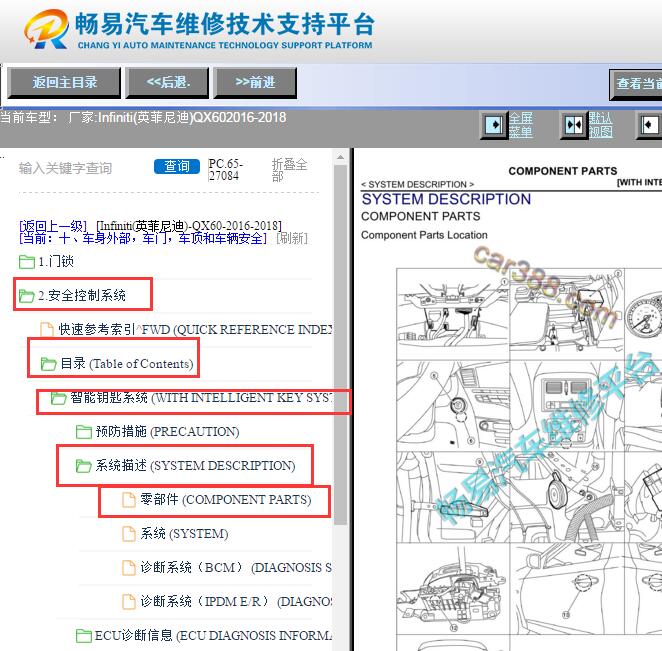
Task: Collapse the 2.安全控制系统 folder icon
Action: click(27, 296)
